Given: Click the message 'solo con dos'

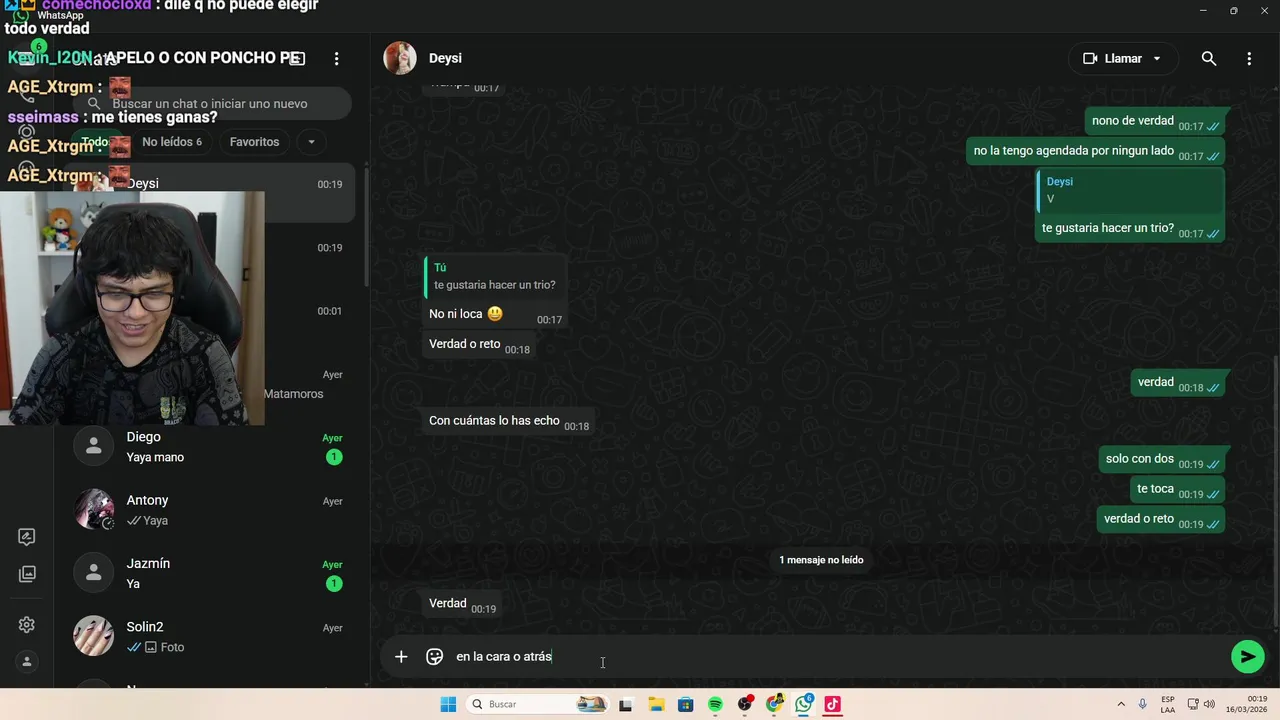Looking at the screenshot, I should [x=1161, y=460].
